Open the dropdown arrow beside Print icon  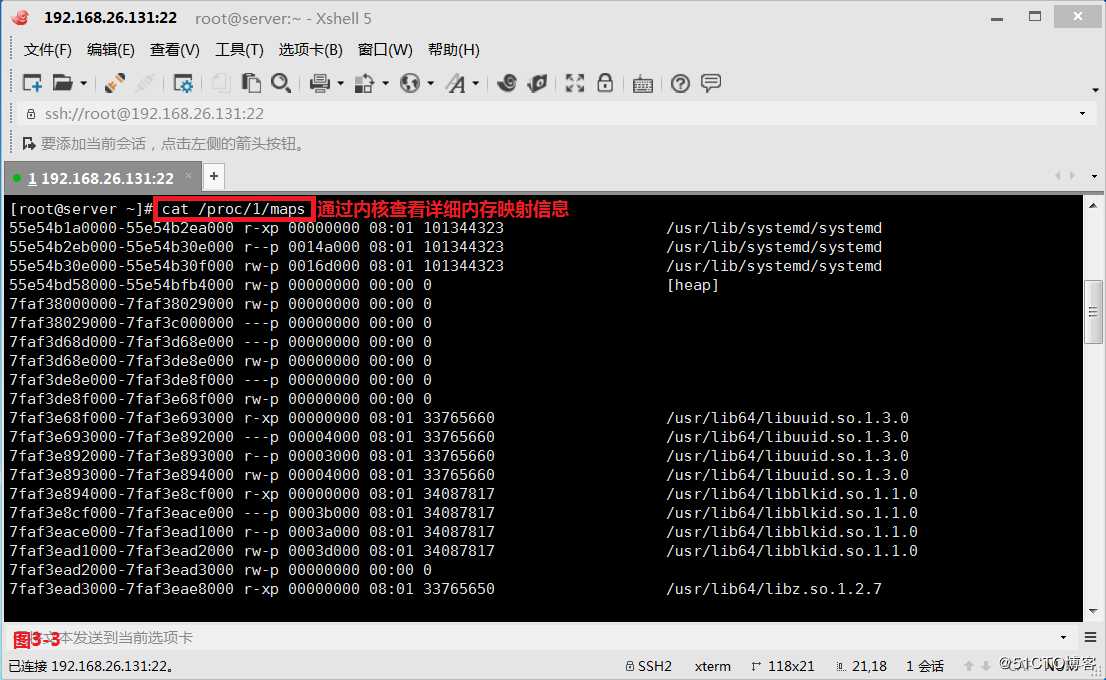click(340, 83)
